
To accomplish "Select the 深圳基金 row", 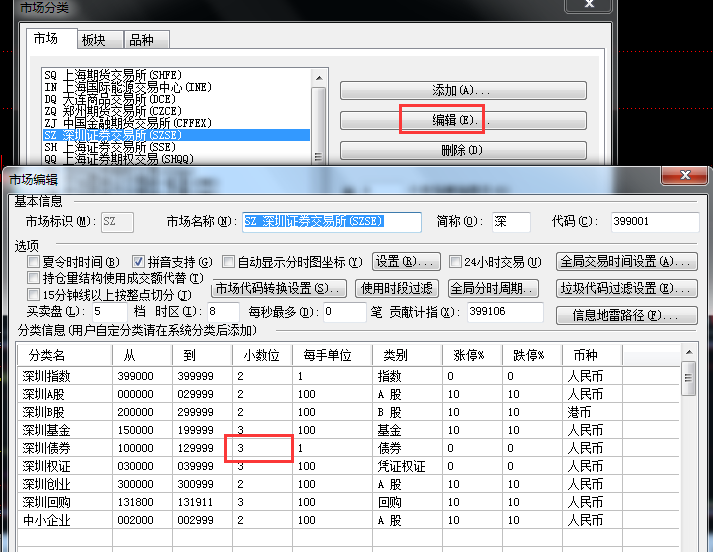I will (349, 430).
